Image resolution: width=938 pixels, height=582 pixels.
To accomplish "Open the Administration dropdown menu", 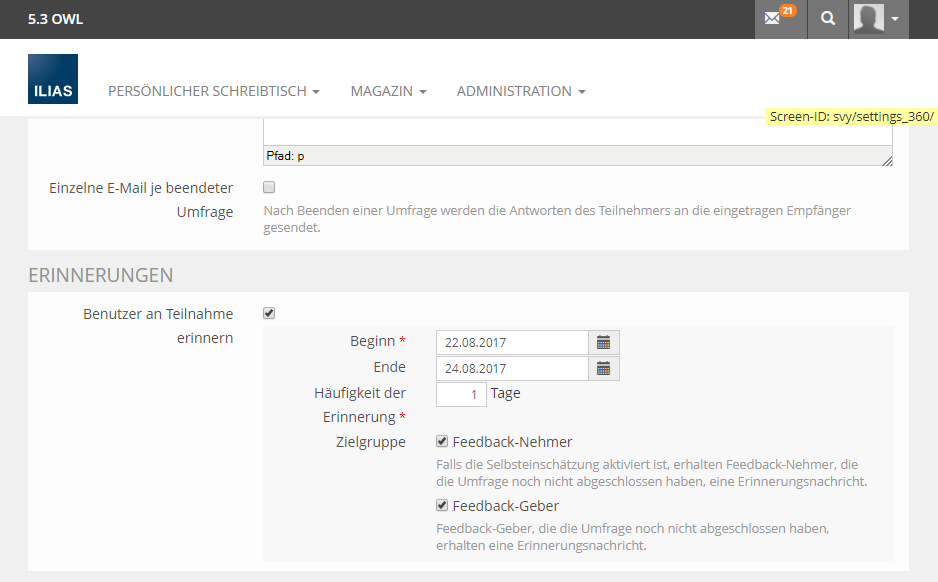I will 520,91.
